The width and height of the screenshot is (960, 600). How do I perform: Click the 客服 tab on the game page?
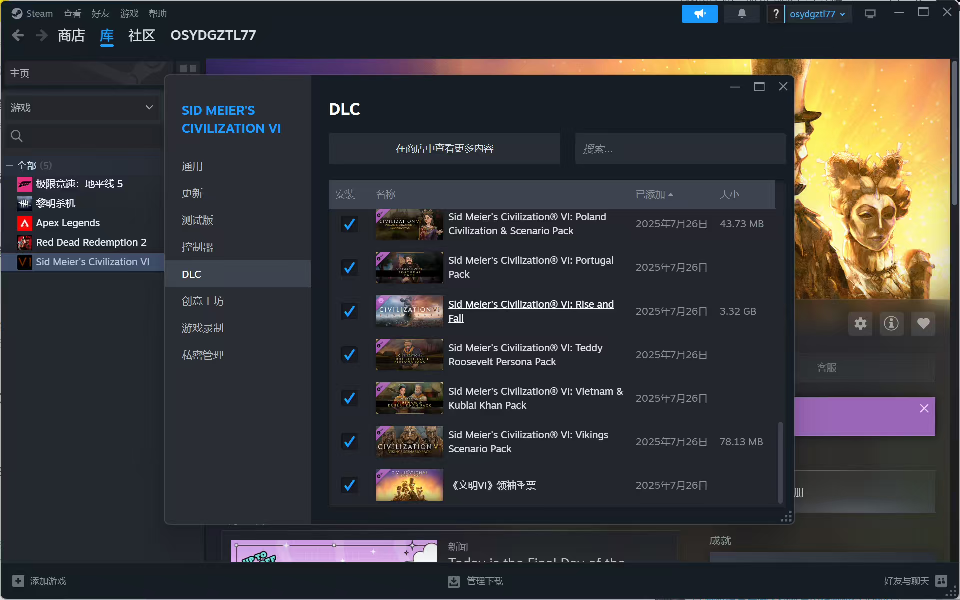[x=827, y=367]
